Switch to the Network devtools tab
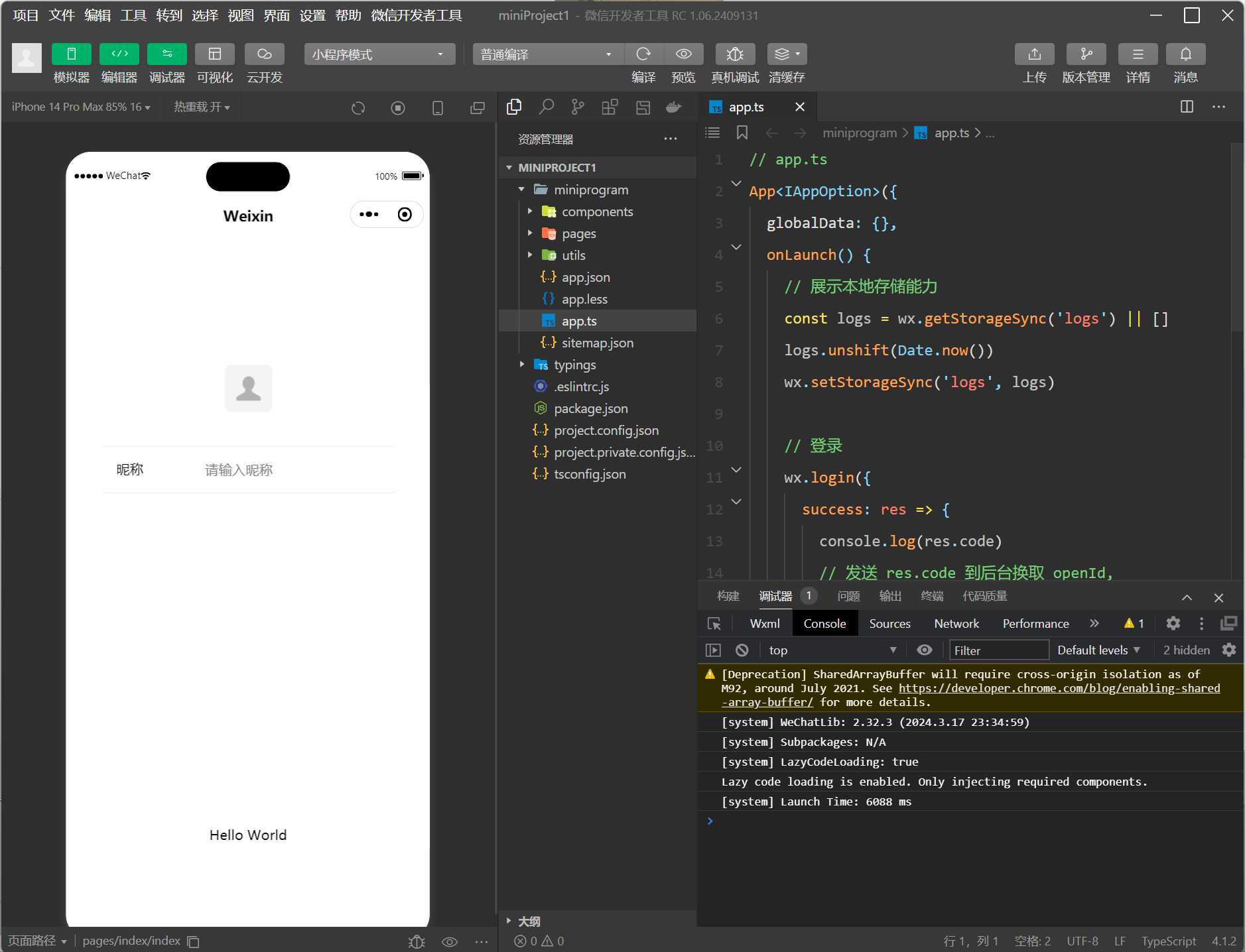 956,624
